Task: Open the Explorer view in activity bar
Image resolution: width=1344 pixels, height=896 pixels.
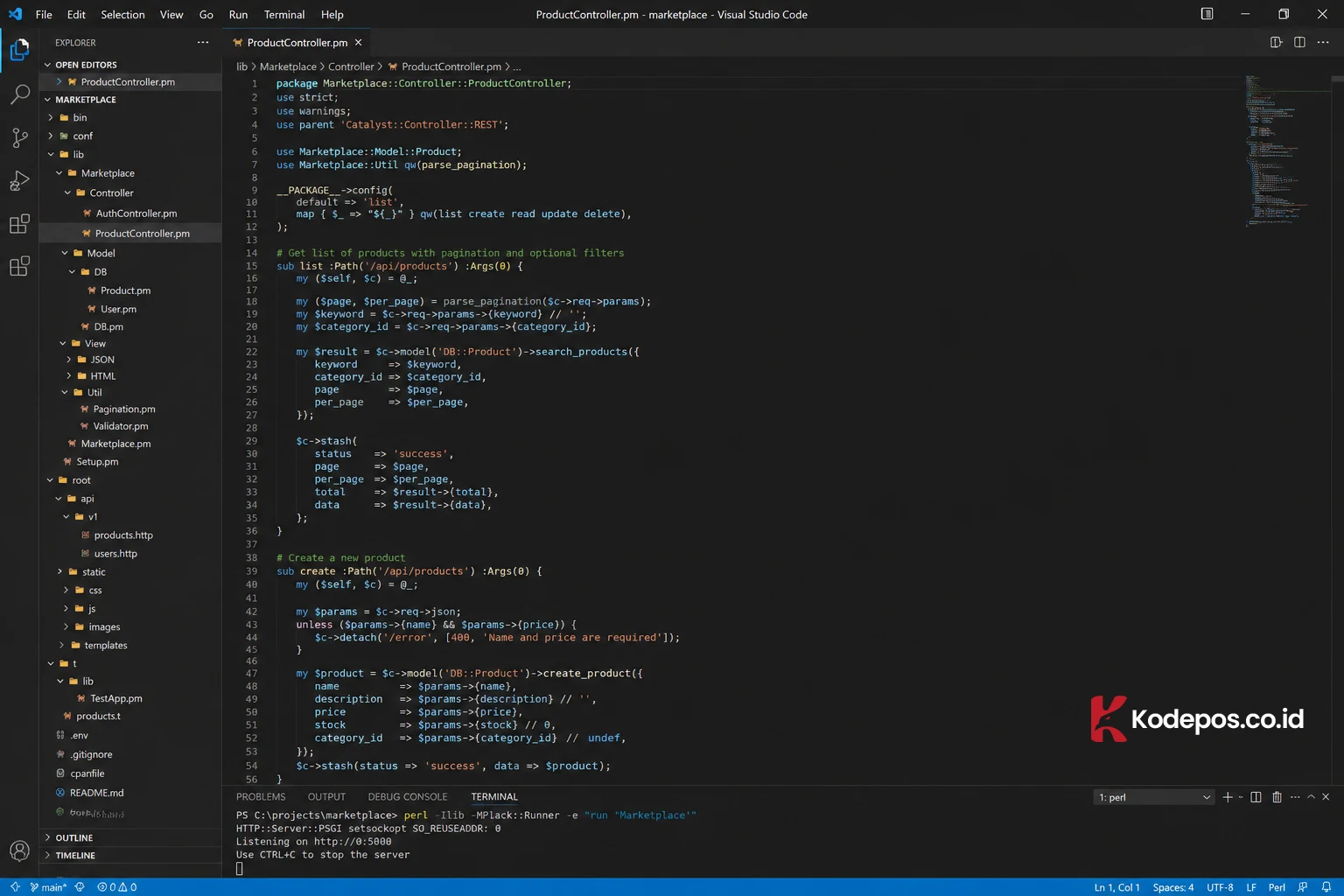Action: 19,50
